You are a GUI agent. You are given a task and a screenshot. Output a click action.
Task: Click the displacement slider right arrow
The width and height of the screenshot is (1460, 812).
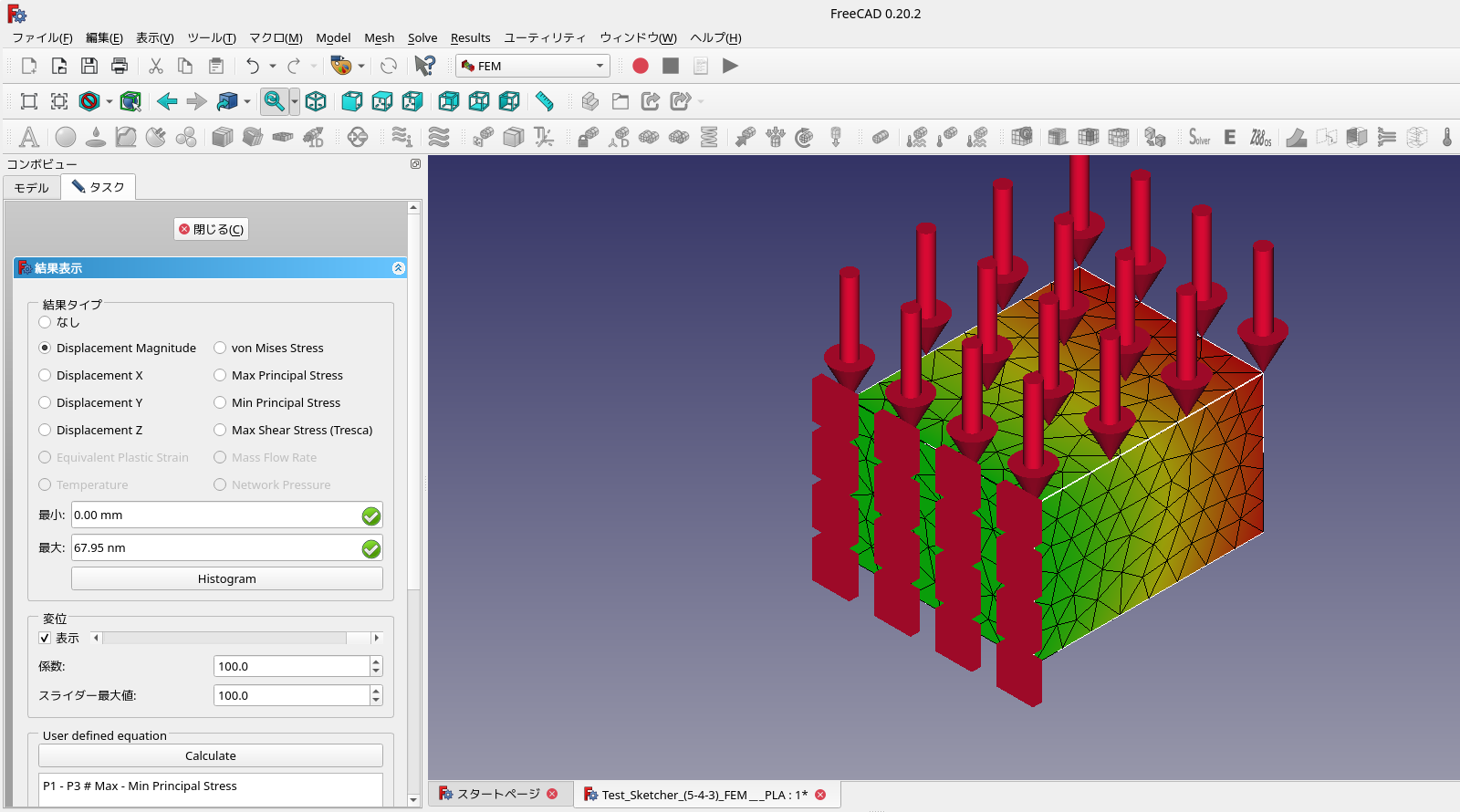tap(377, 638)
